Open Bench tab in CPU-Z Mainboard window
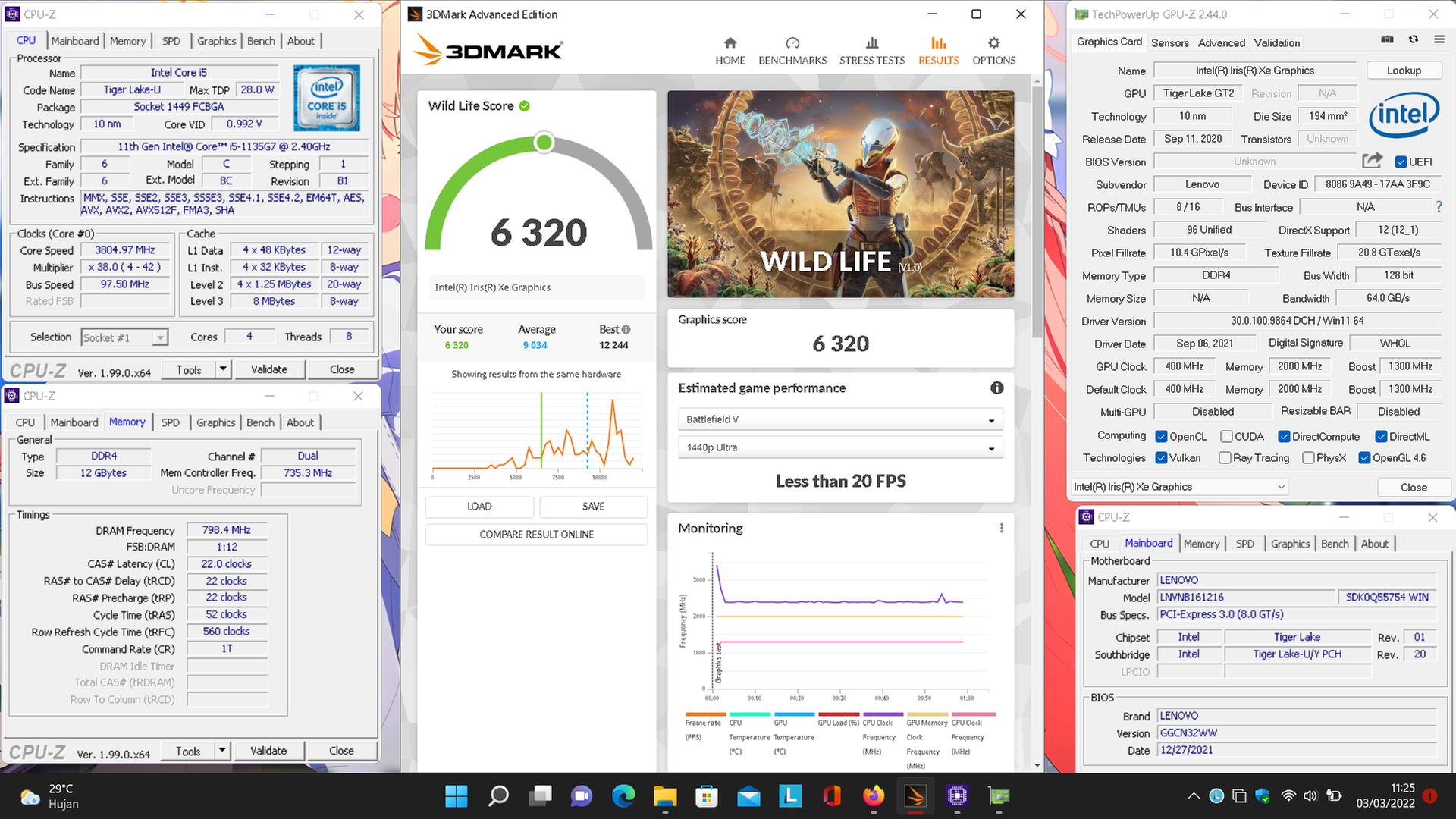 (x=1335, y=544)
